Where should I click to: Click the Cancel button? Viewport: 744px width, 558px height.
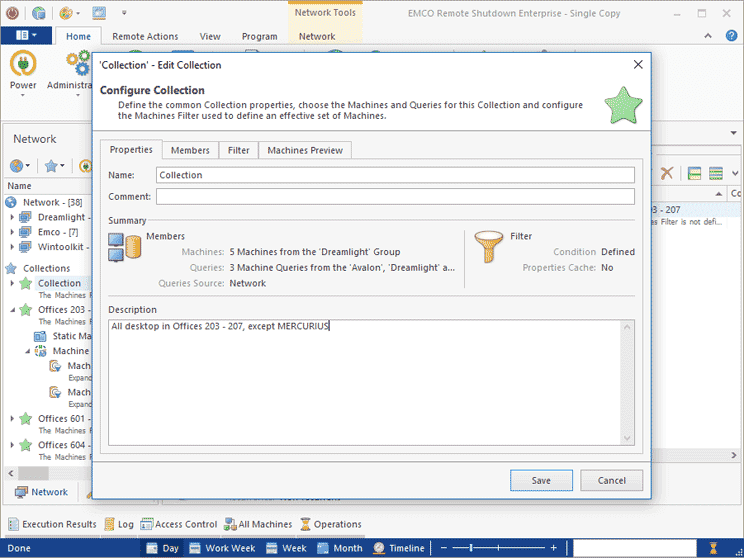click(x=611, y=480)
